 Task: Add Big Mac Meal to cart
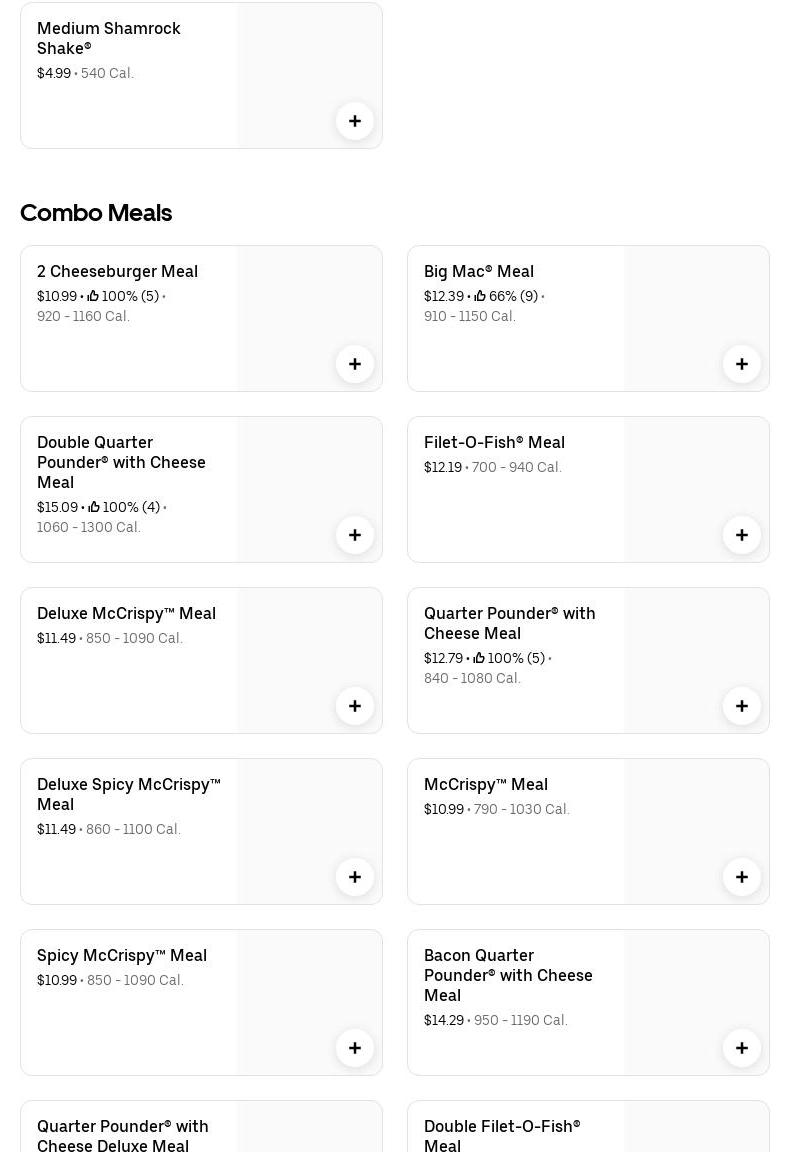pyautogui.click(x=742, y=364)
